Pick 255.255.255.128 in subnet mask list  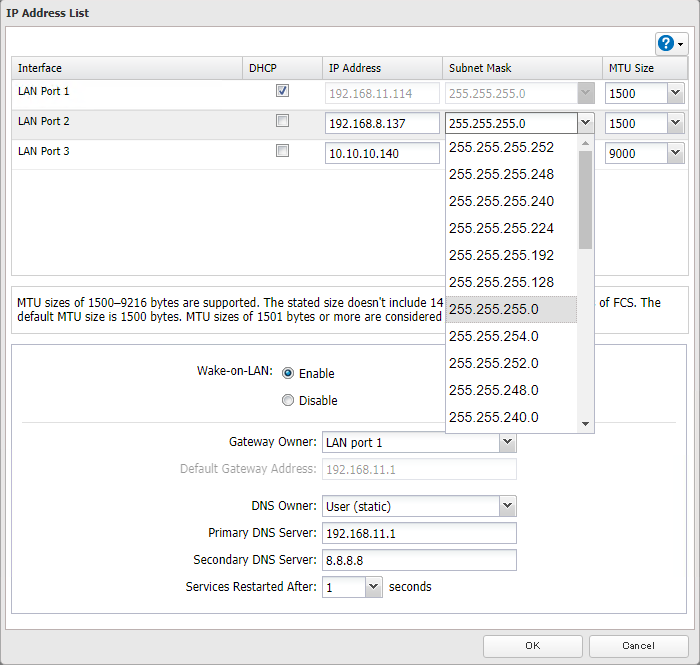[501, 282]
